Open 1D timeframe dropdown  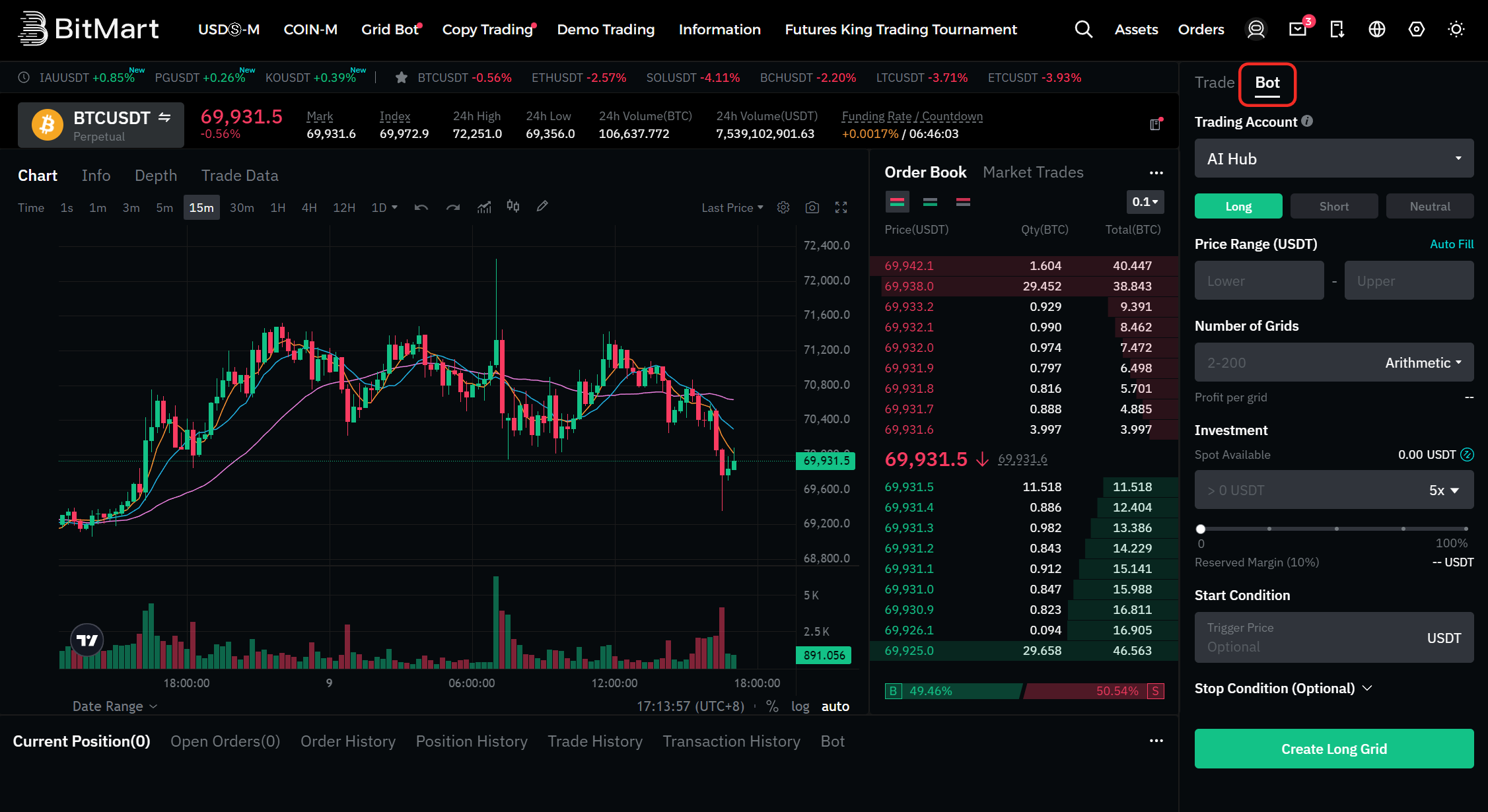(x=384, y=207)
